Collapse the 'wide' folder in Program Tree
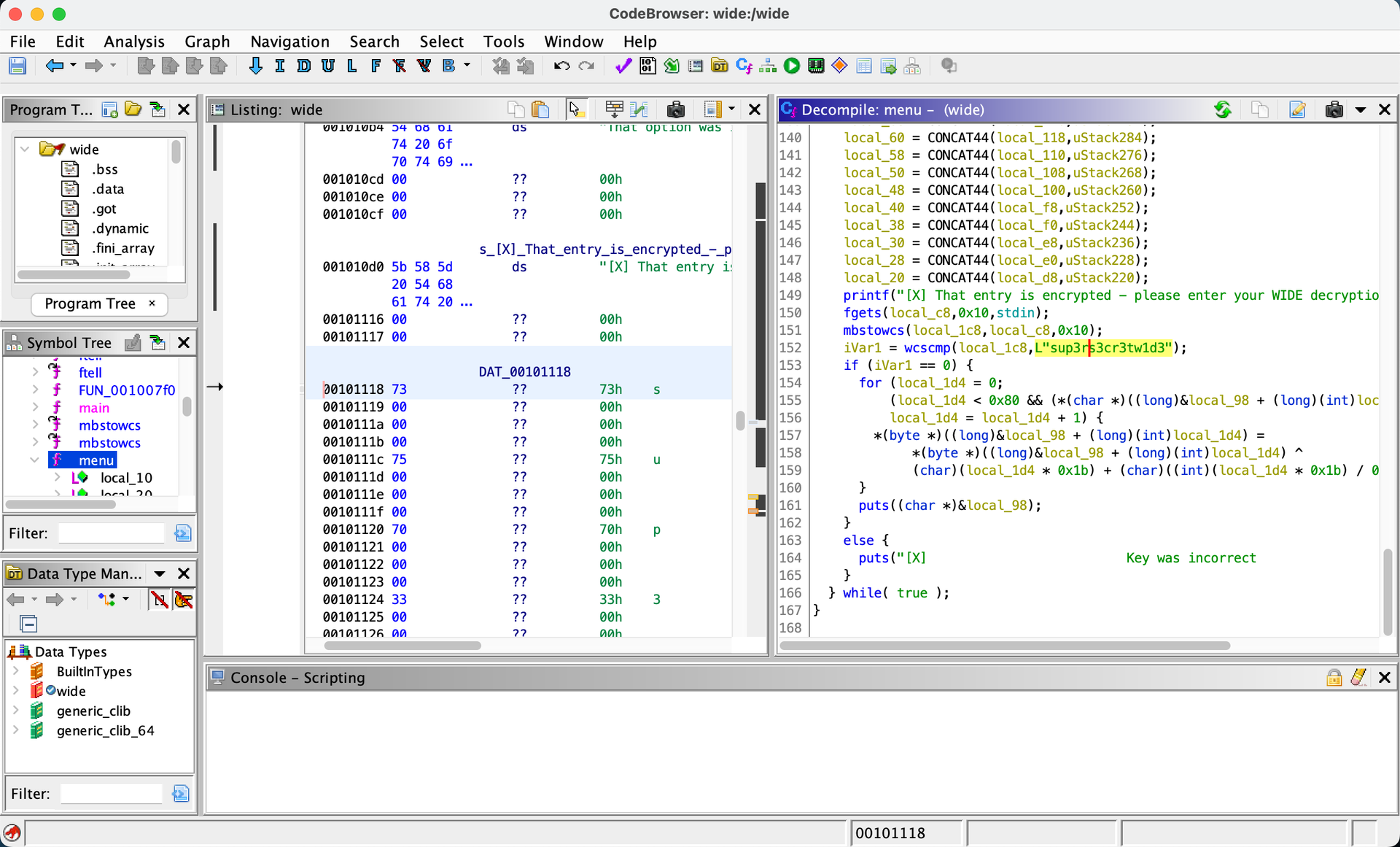Screen dimensions: 1400x847 coord(25,149)
